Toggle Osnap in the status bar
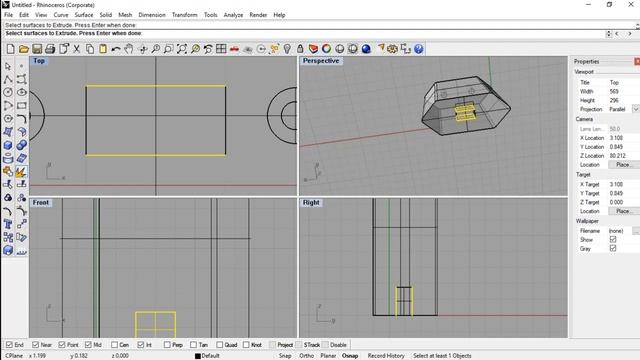 pyautogui.click(x=350, y=356)
